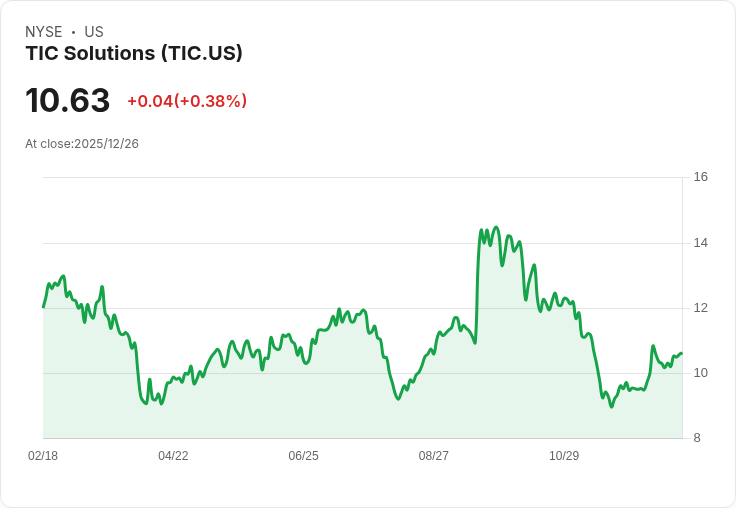Select the 02/18 date on x-axis
This screenshot has height=508, width=736.
click(43, 456)
